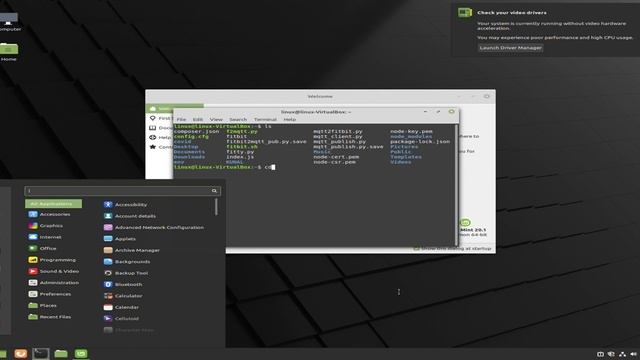This screenshot has width=640, height=360.
Task: Open the terminal Search menu
Action: [238, 120]
